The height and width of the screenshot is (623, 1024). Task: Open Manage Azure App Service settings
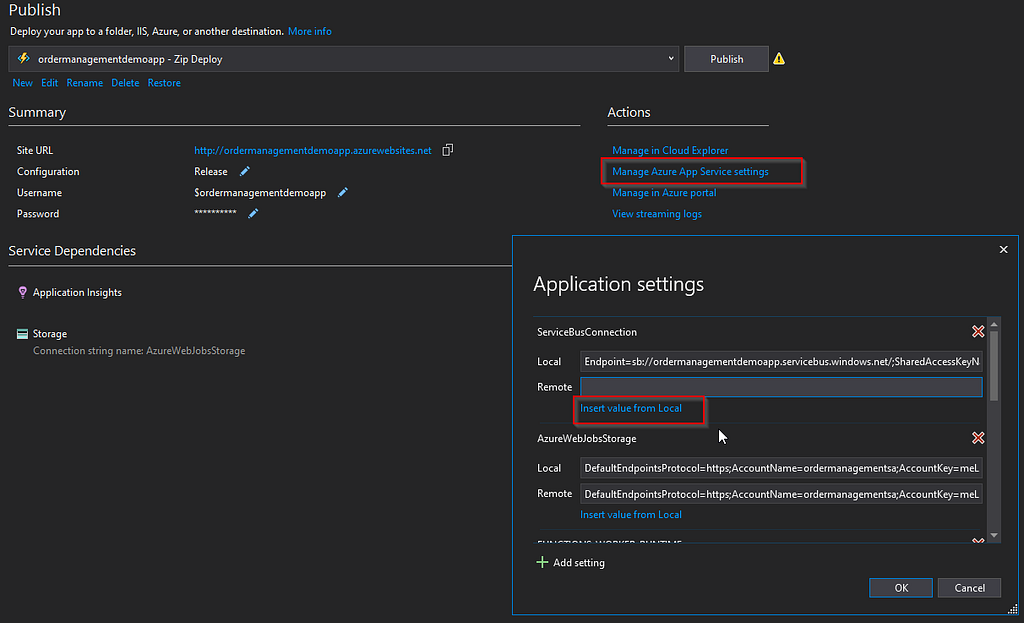[690, 172]
